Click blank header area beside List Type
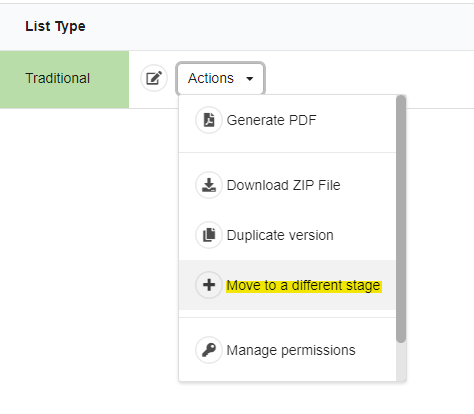The width and height of the screenshot is (474, 414). pyautogui.click(x=280, y=27)
